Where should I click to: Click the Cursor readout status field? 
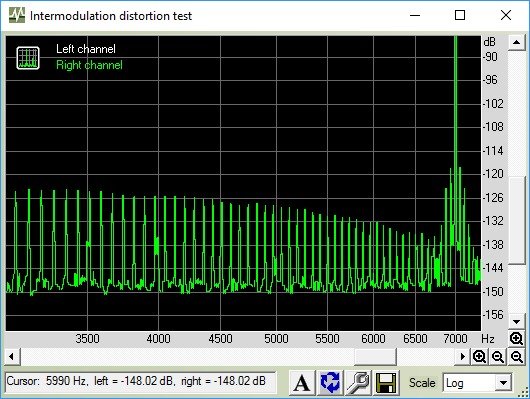tap(140, 382)
